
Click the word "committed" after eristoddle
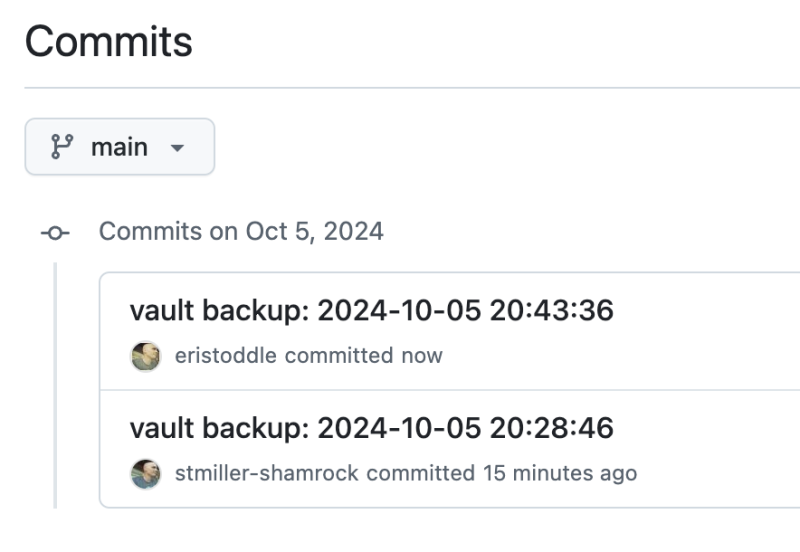click(x=339, y=356)
